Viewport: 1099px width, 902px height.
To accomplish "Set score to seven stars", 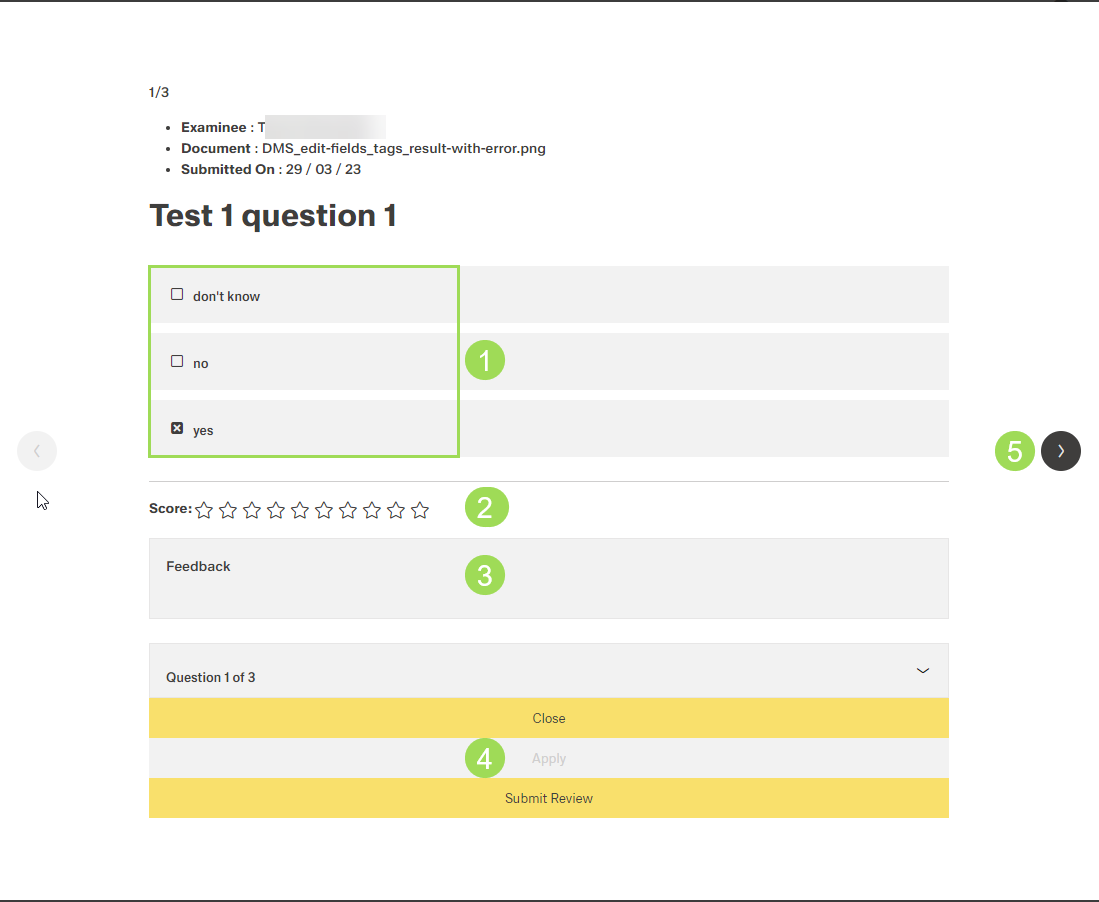I will [x=348, y=511].
